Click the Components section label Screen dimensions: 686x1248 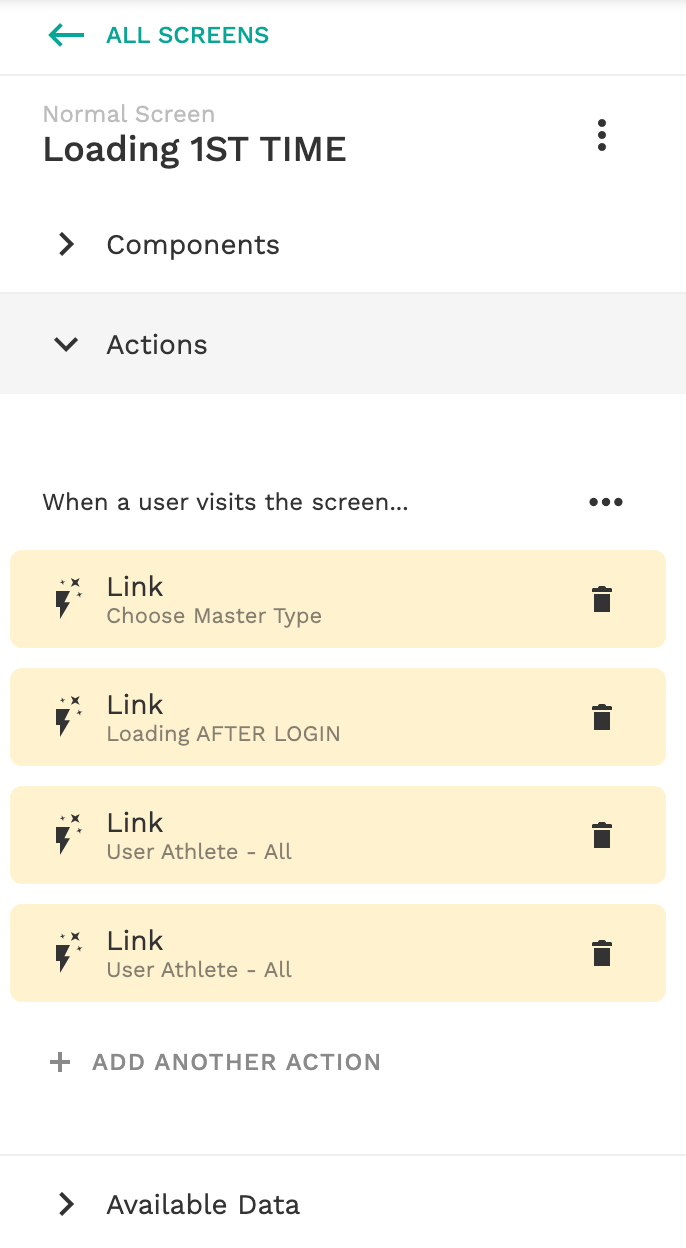tap(193, 245)
